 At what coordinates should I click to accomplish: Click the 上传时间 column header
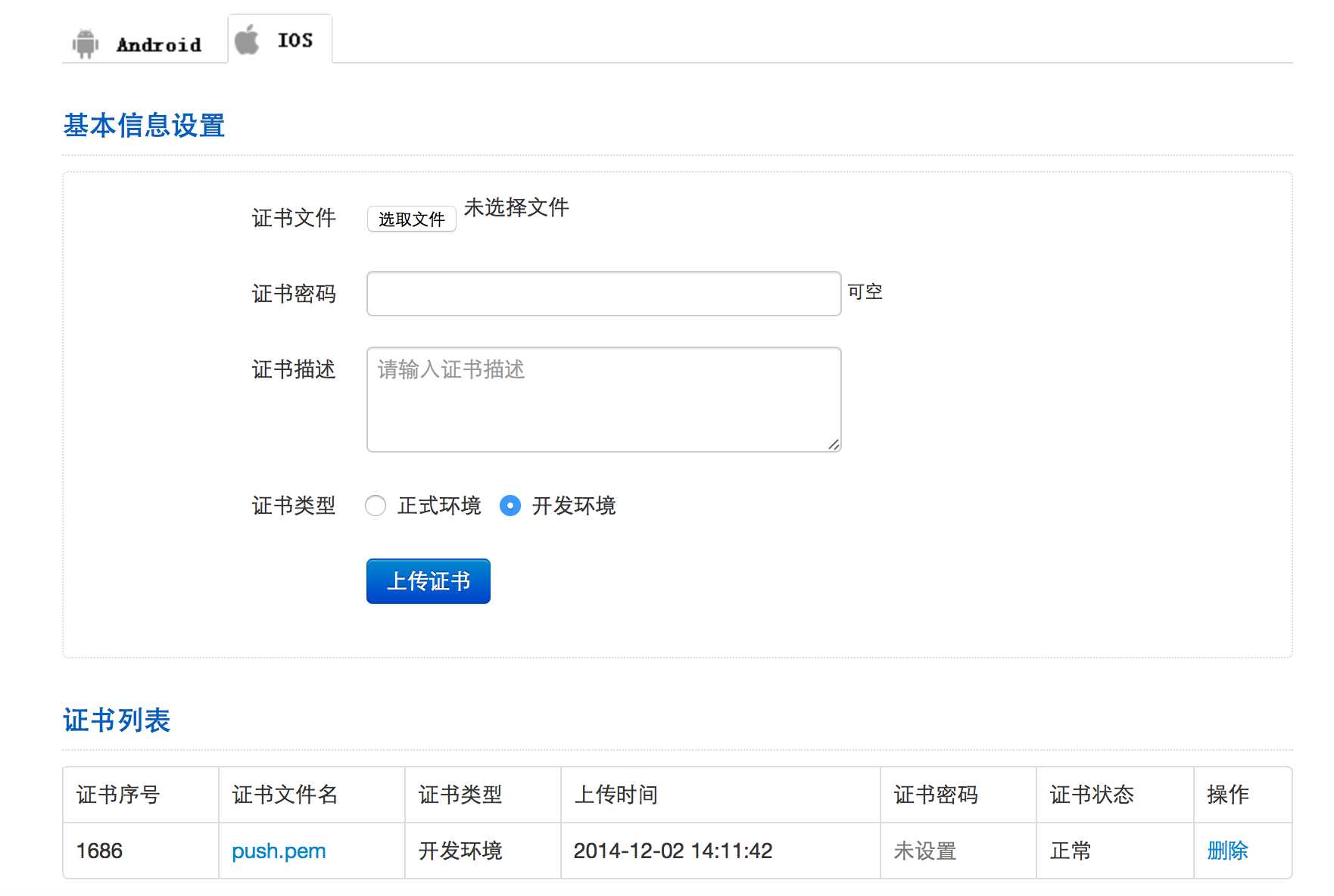coord(616,795)
